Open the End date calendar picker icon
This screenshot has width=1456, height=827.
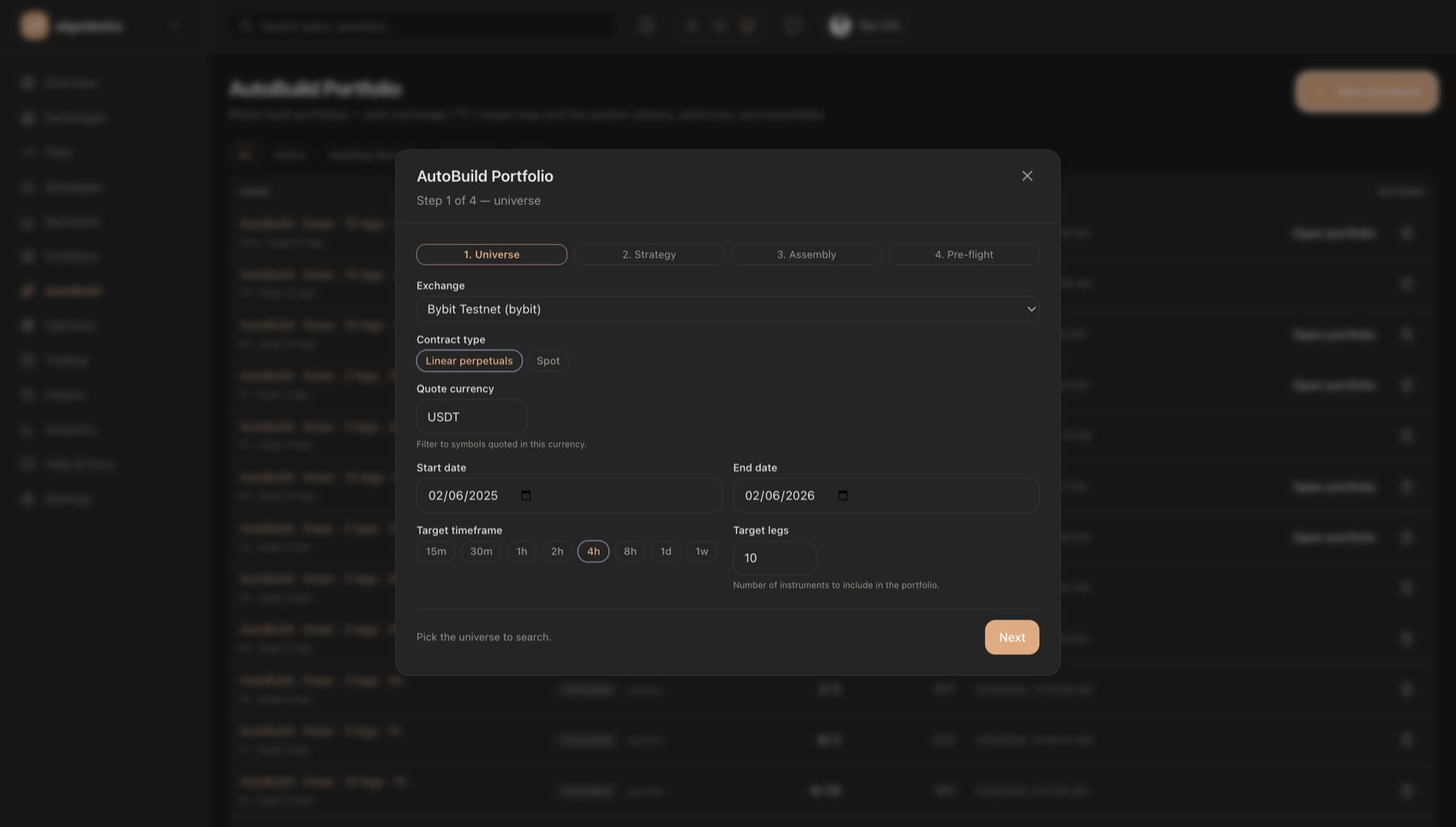(x=842, y=495)
